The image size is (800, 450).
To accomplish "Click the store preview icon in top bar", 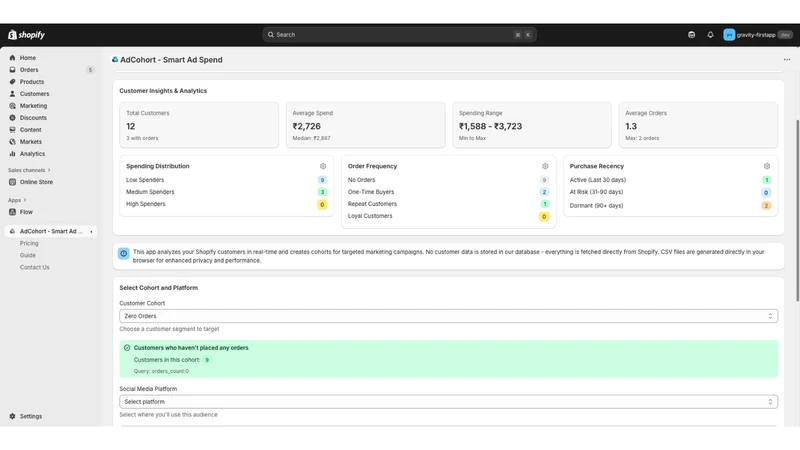I will [x=691, y=35].
